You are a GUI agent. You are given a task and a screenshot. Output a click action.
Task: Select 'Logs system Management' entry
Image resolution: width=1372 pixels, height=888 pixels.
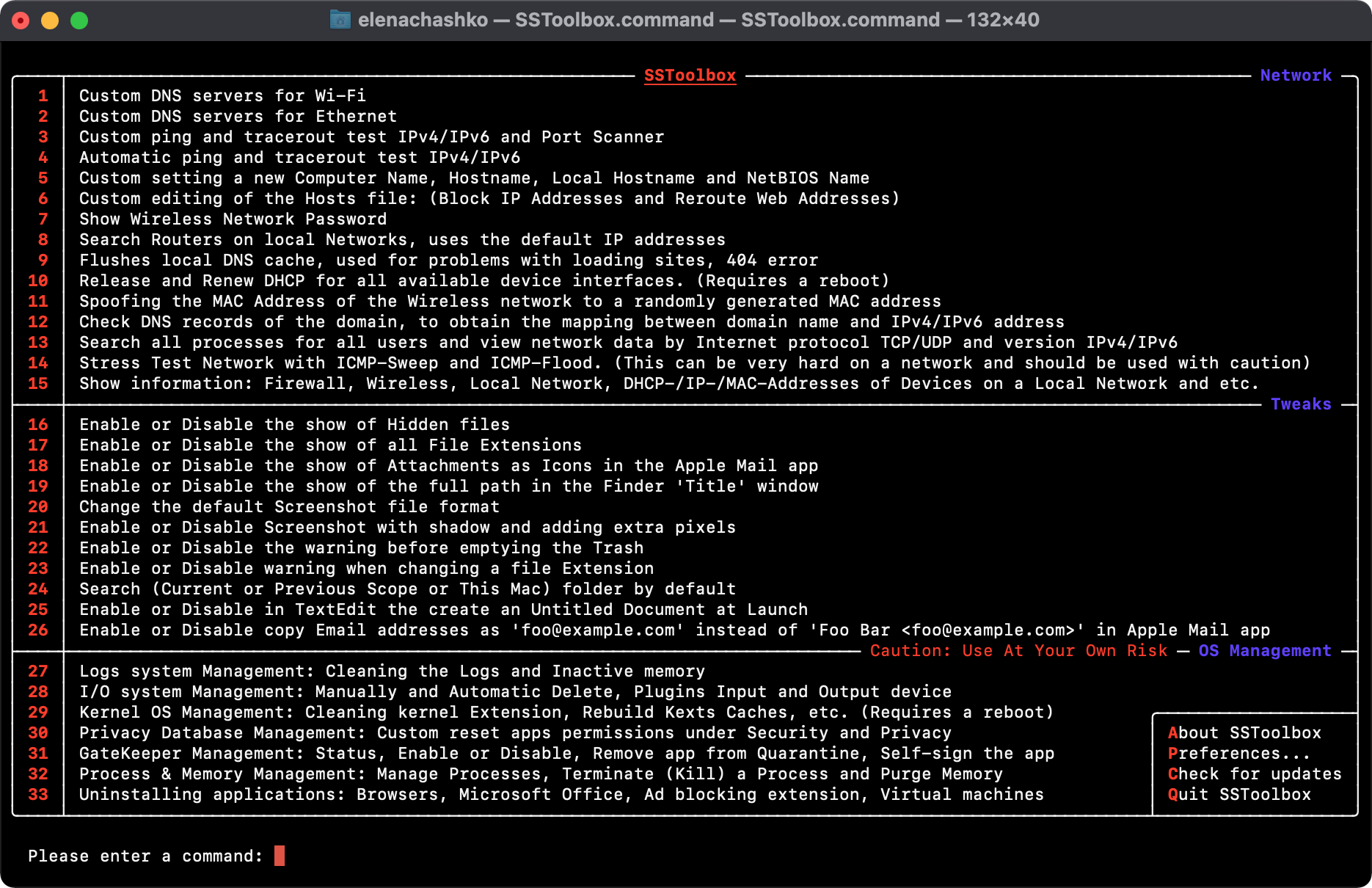pyautogui.click(x=392, y=672)
